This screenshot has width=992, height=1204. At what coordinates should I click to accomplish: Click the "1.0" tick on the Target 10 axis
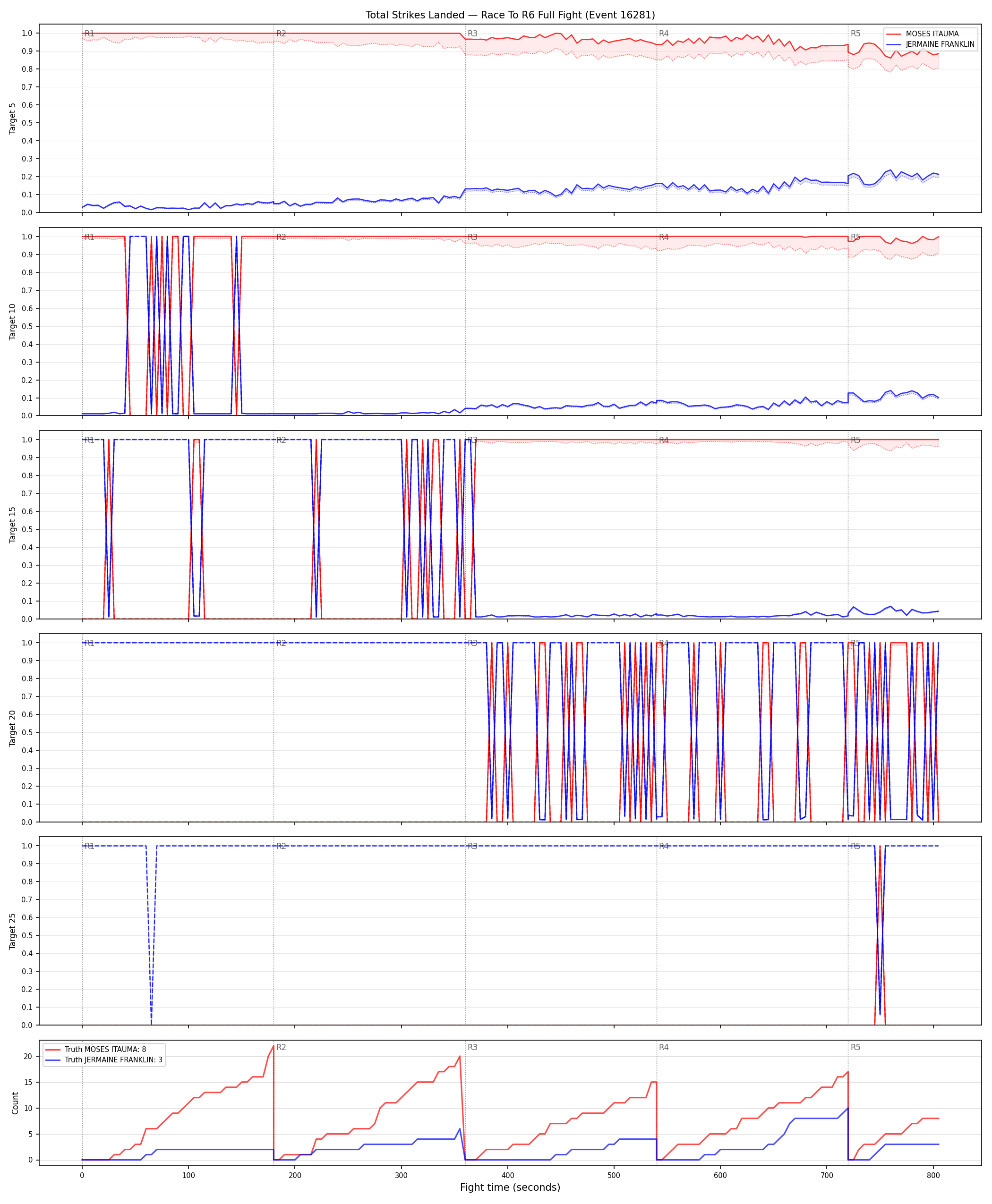point(27,237)
